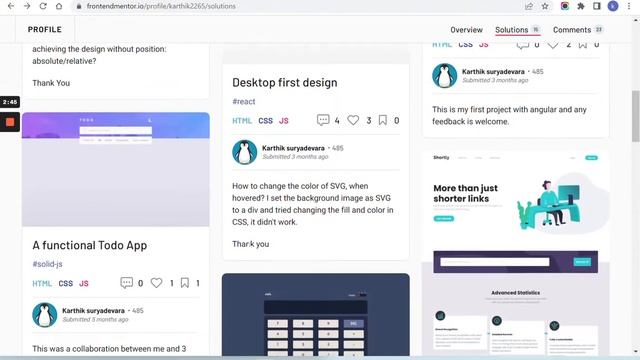Open the calculator app preview thumbnail

316,315
